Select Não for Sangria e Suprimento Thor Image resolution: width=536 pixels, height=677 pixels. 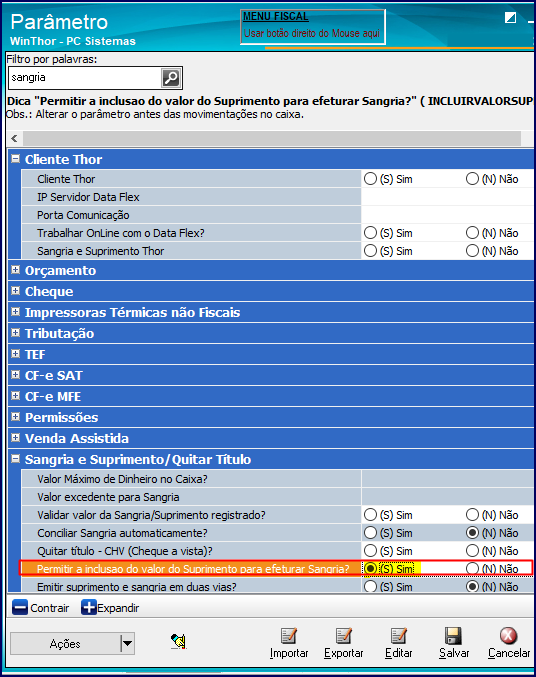point(472,251)
